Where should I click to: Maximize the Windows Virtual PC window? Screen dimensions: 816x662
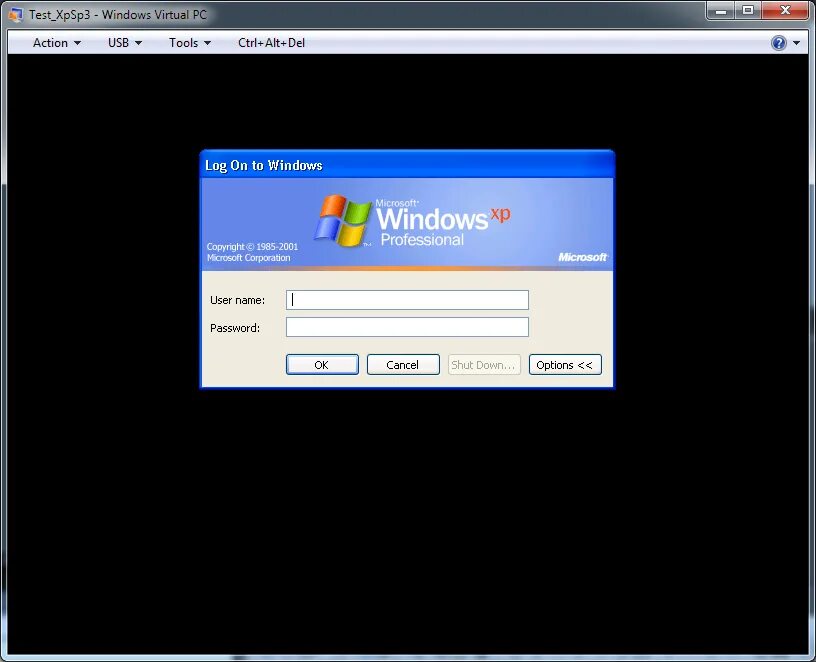click(x=748, y=10)
